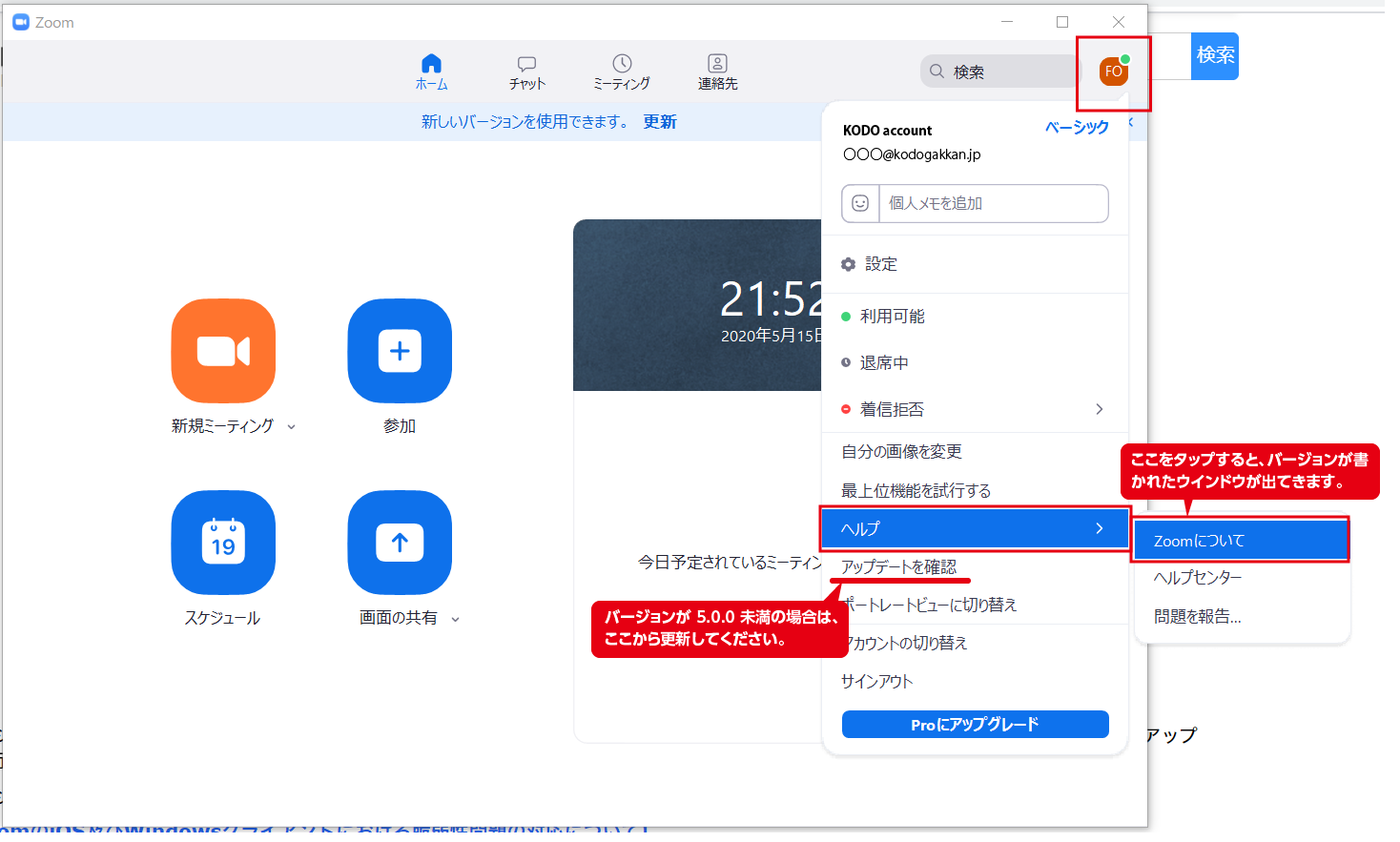Open the ヘルプ submenu

coord(975,528)
